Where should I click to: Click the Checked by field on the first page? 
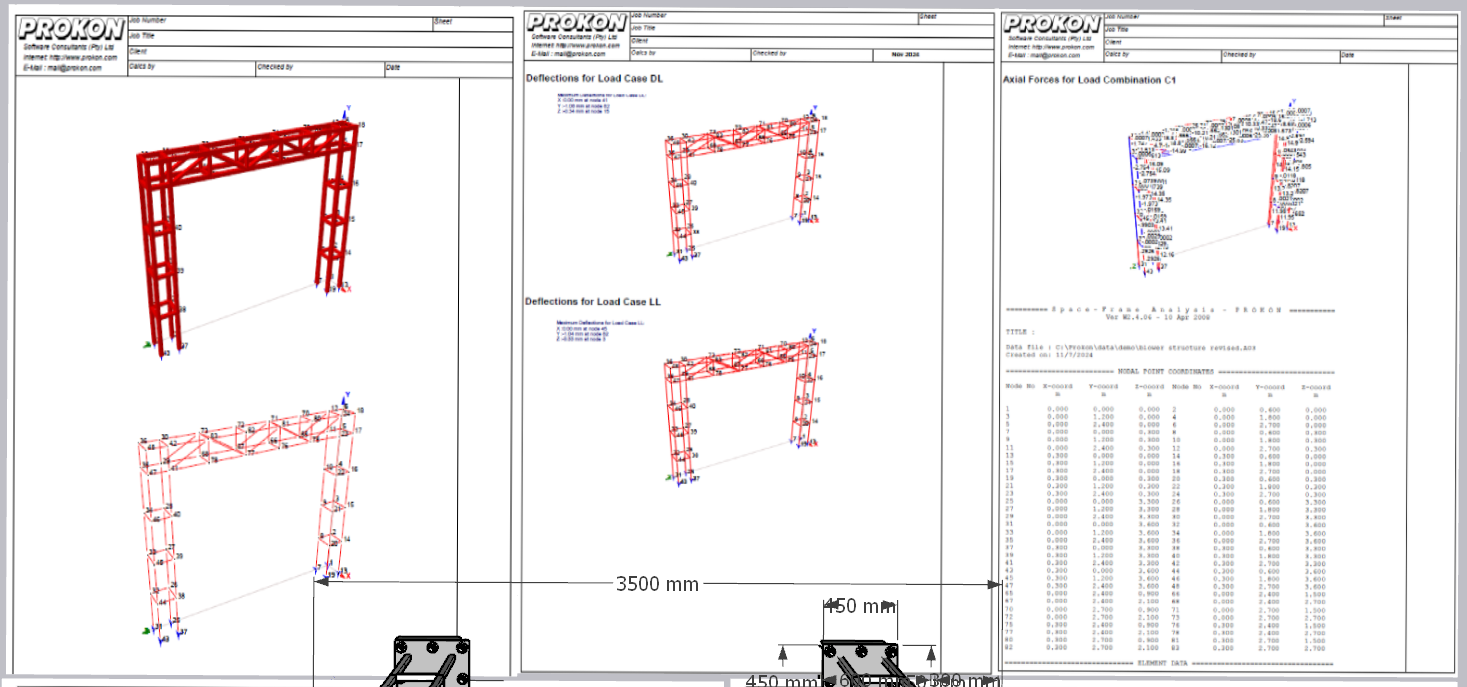[320, 69]
